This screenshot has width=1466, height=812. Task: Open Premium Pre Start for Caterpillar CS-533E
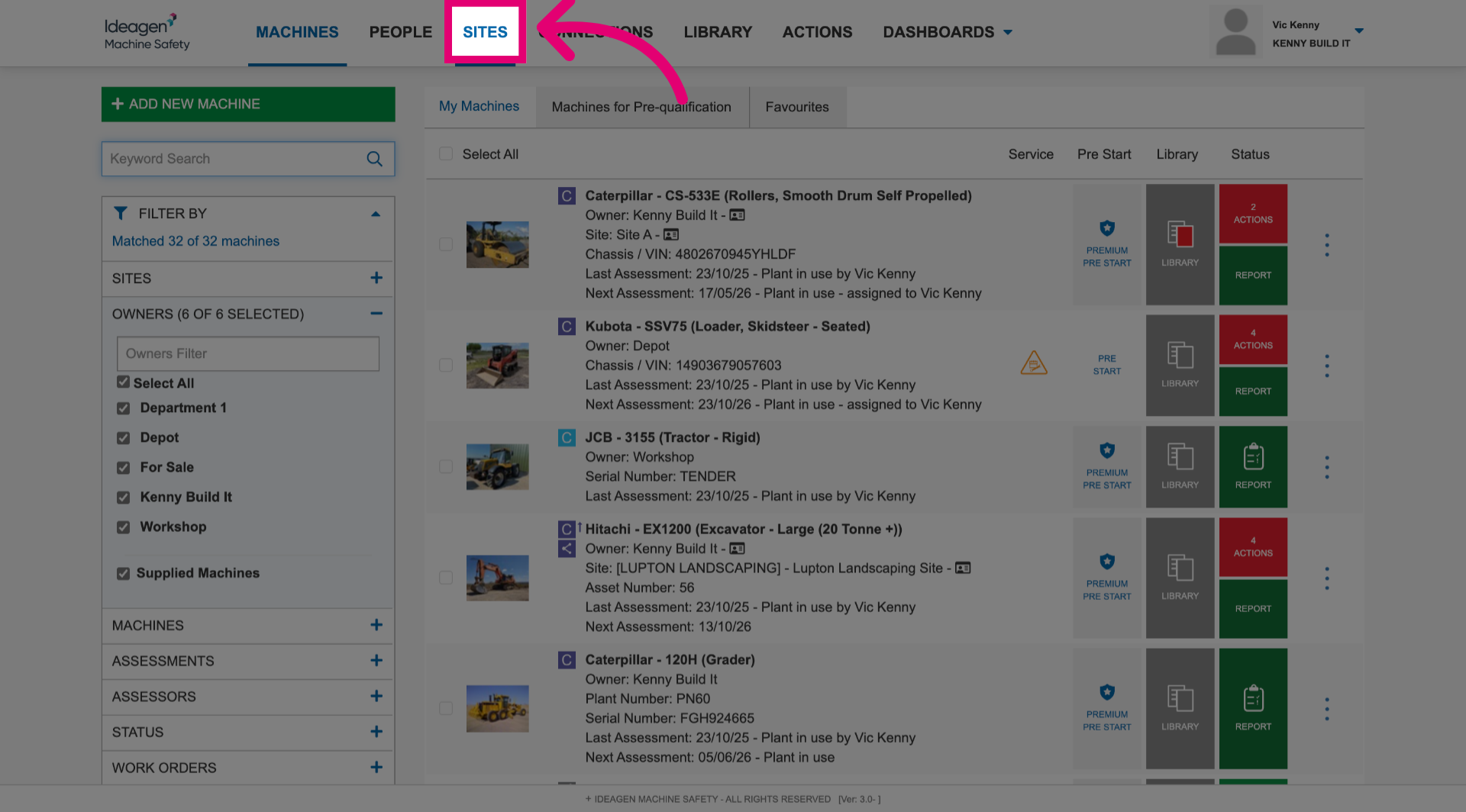(x=1107, y=244)
